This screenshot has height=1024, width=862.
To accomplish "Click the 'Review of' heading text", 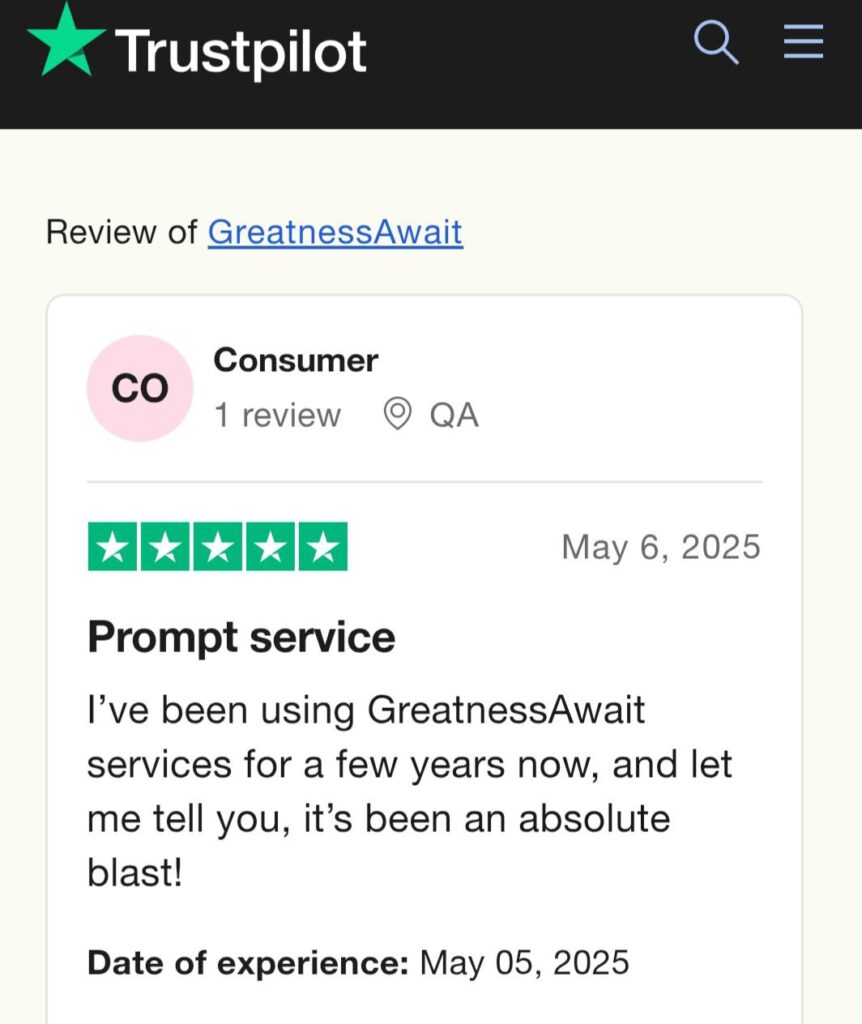I will coord(121,232).
